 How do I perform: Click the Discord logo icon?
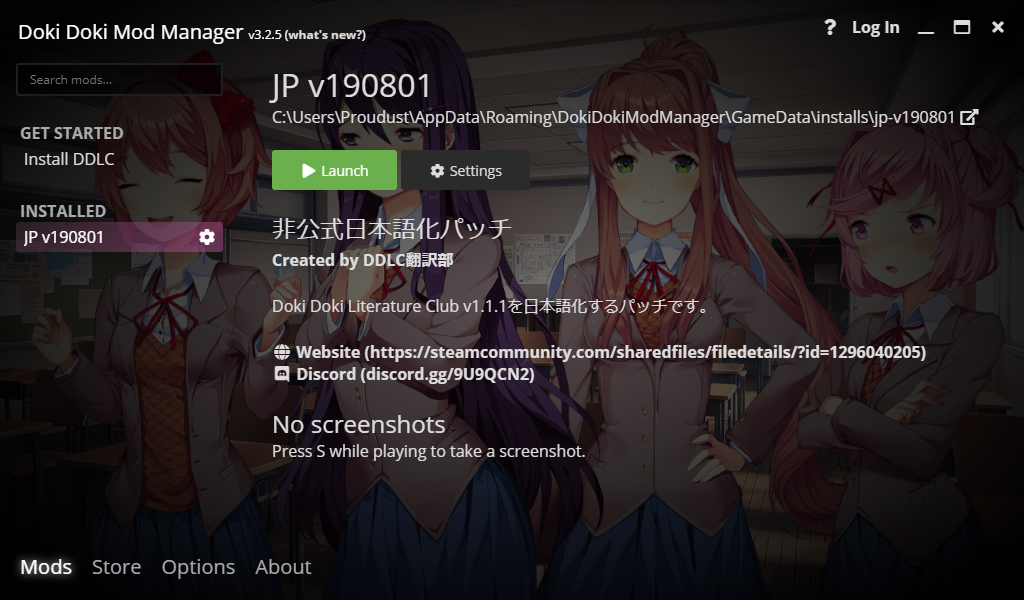[x=281, y=374]
